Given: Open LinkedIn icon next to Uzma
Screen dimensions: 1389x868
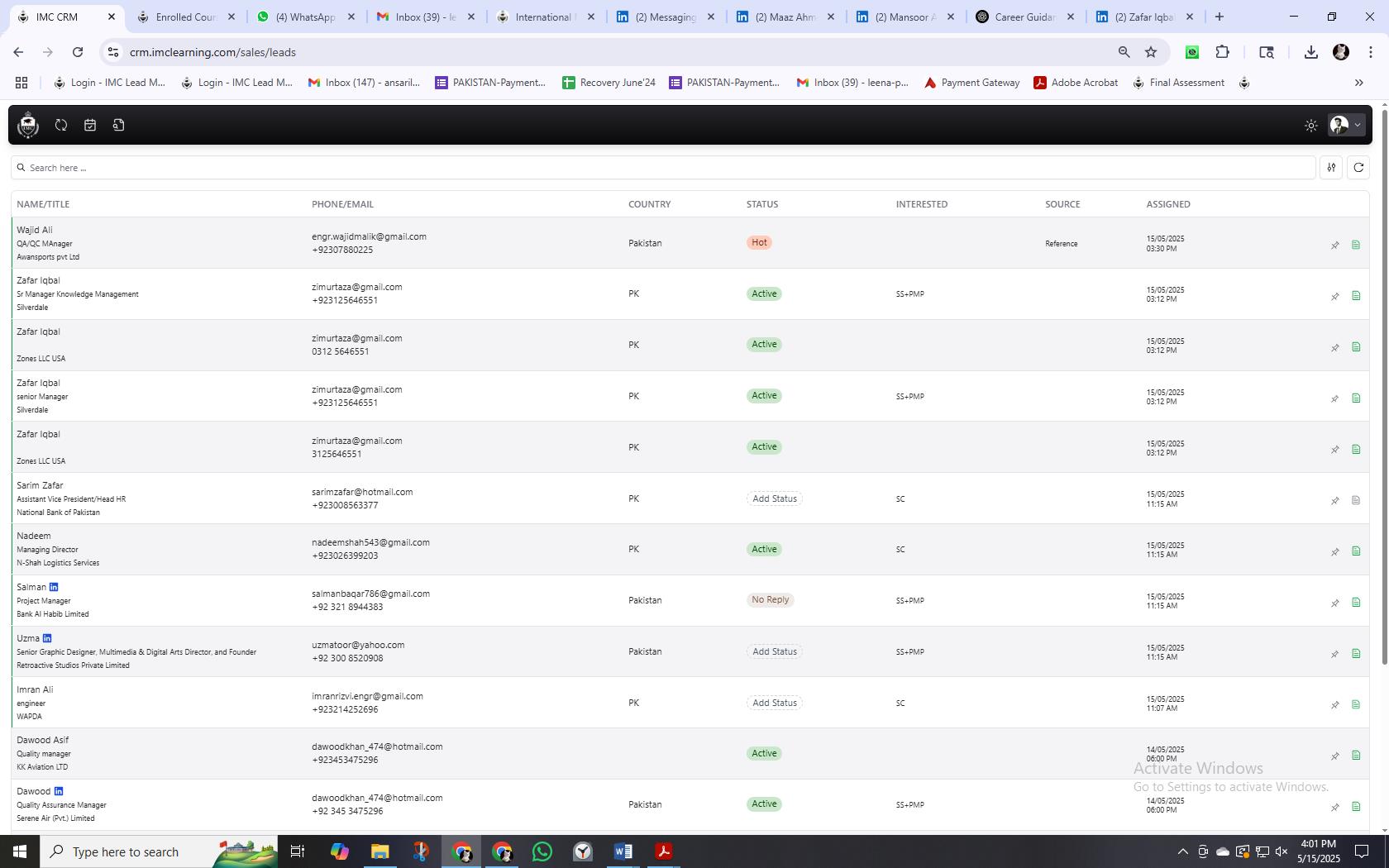Looking at the screenshot, I should click(47, 638).
